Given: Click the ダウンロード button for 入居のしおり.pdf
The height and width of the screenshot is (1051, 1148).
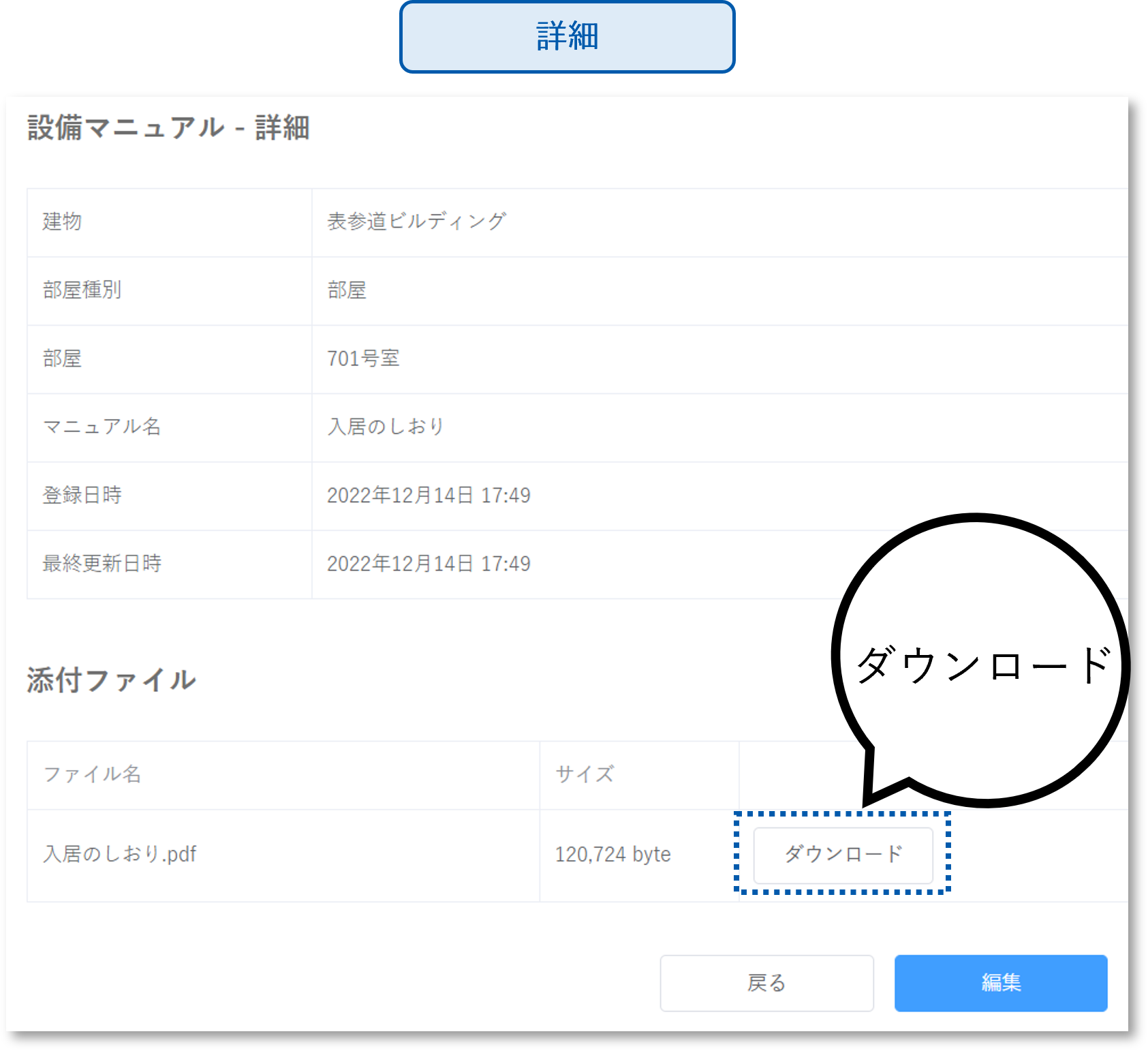Looking at the screenshot, I should (x=844, y=856).
